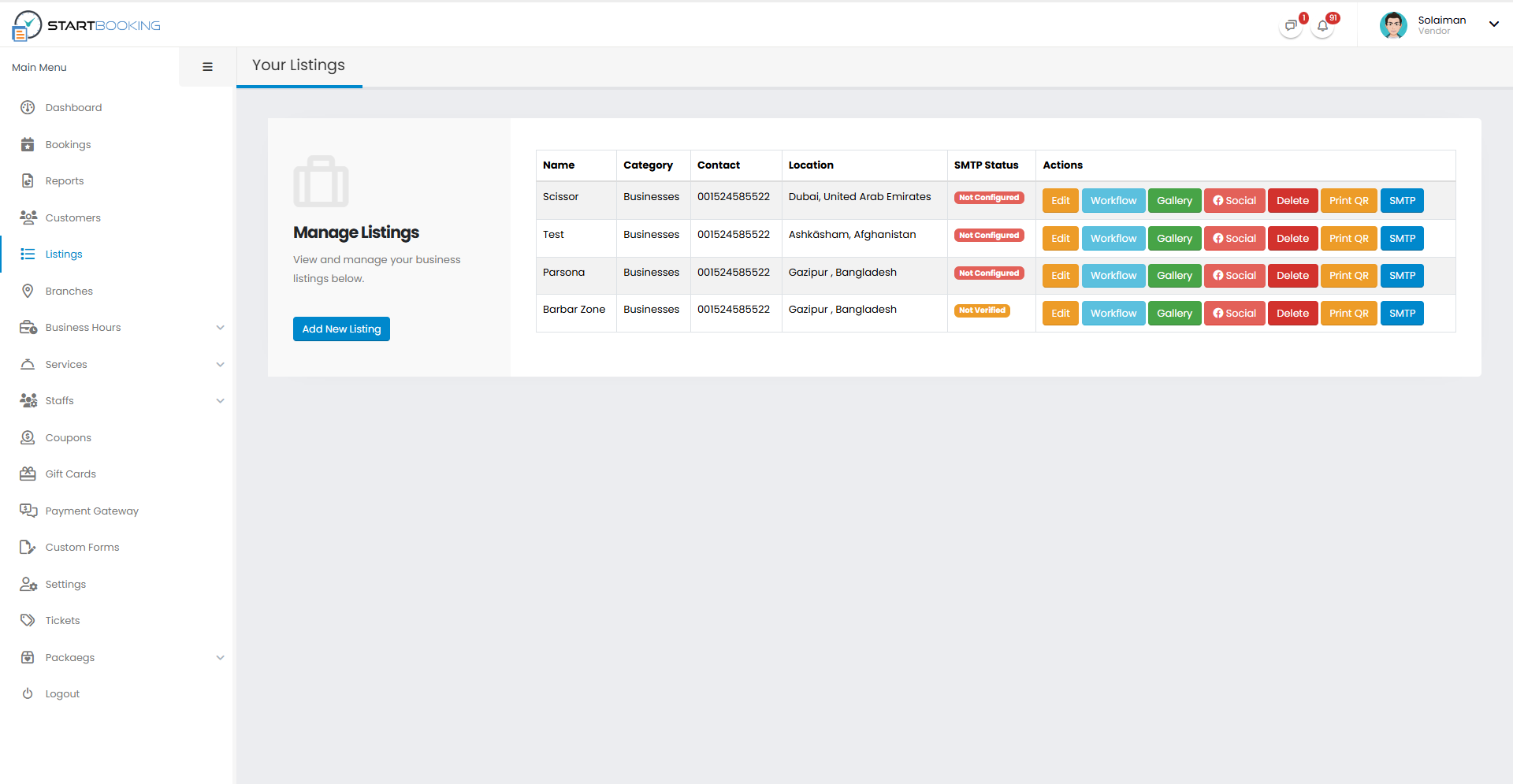Viewport: 1513px width, 784px height.
Task: Expand the Packaegs submenu
Action: pyautogui.click(x=220, y=658)
